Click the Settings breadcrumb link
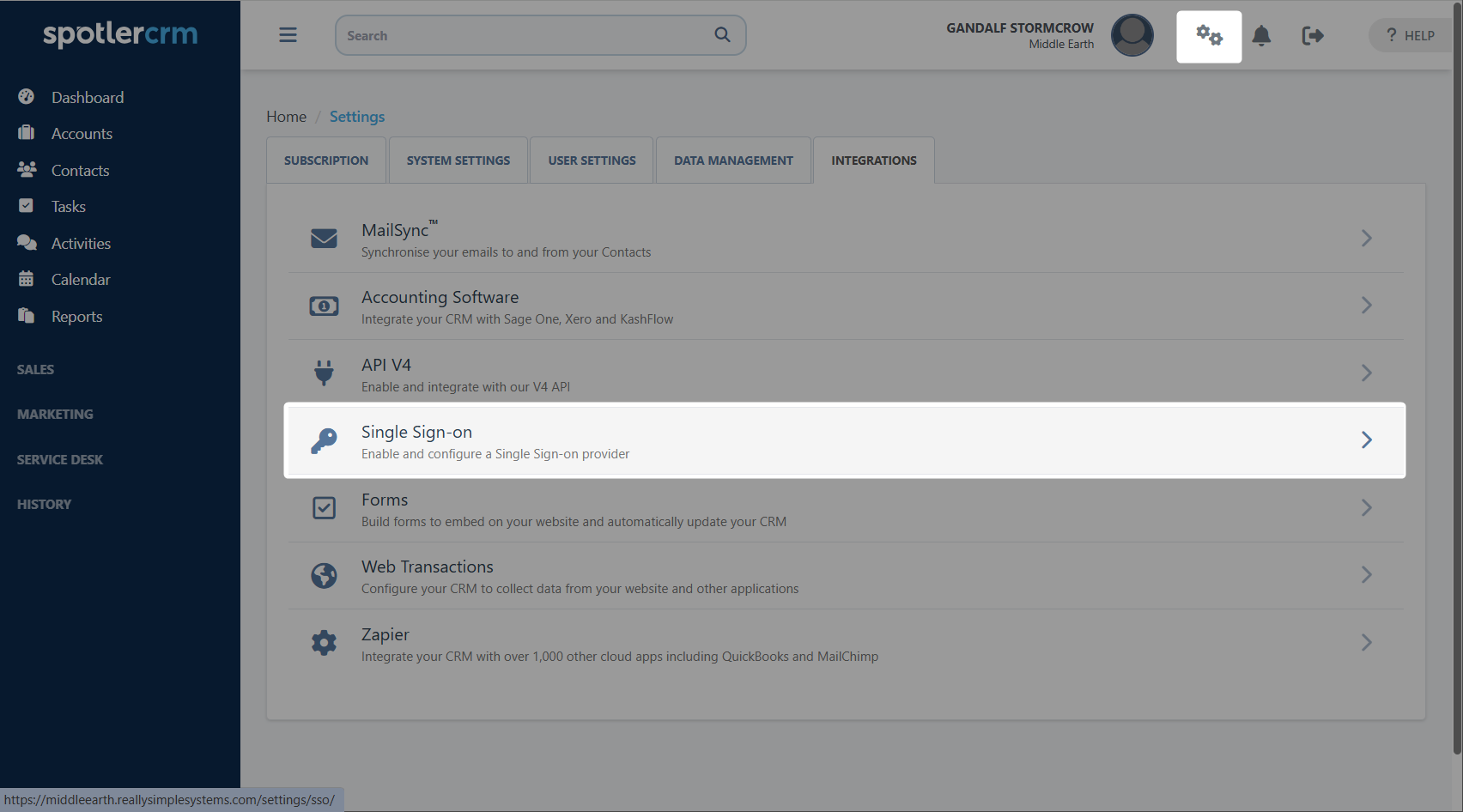 point(357,116)
